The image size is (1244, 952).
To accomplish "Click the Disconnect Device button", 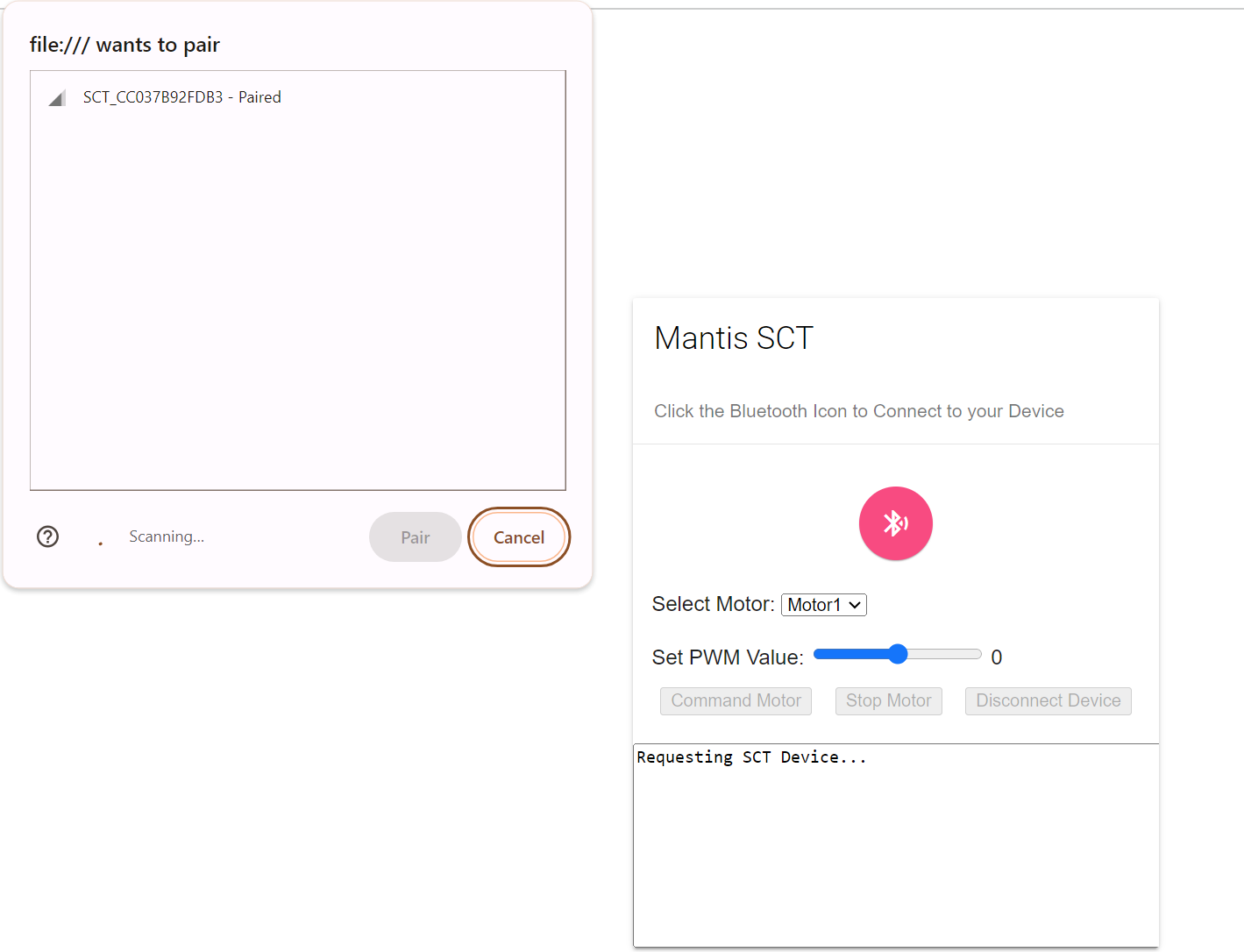I will tap(1048, 701).
